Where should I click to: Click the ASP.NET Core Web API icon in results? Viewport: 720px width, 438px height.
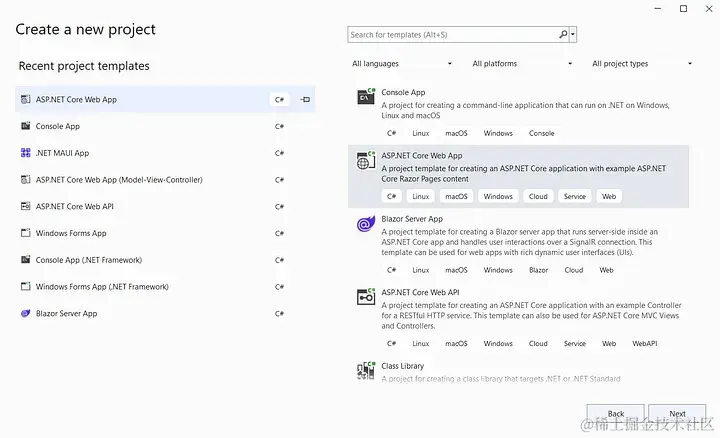tap(366, 297)
